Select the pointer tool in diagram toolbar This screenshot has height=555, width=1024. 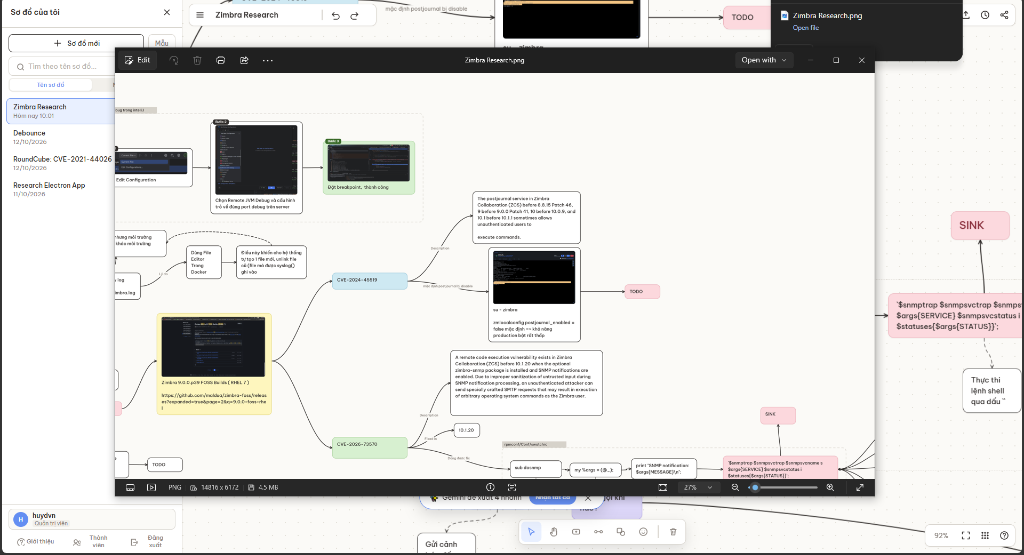pos(531,531)
